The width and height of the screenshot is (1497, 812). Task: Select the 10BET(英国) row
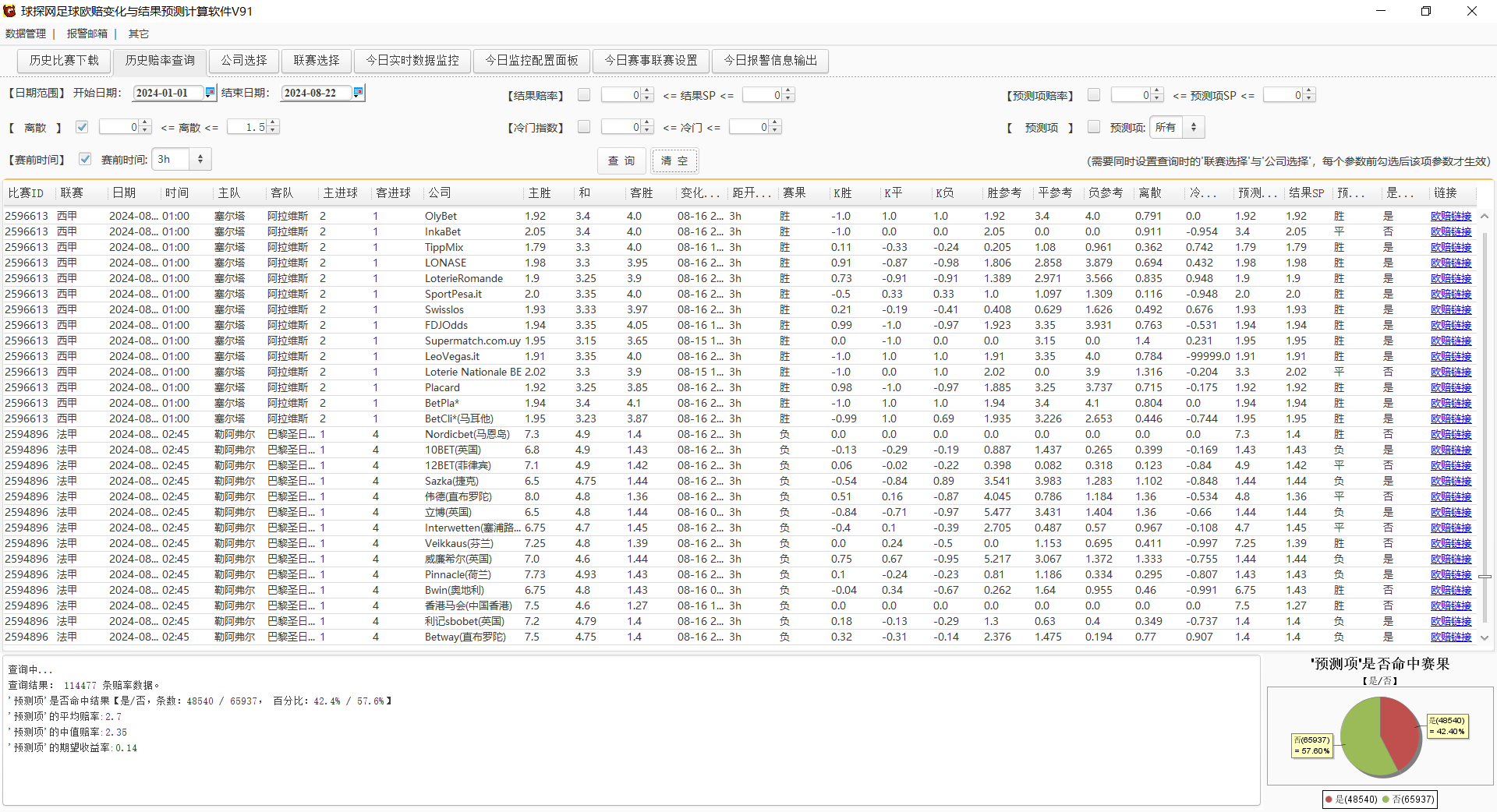(x=741, y=450)
